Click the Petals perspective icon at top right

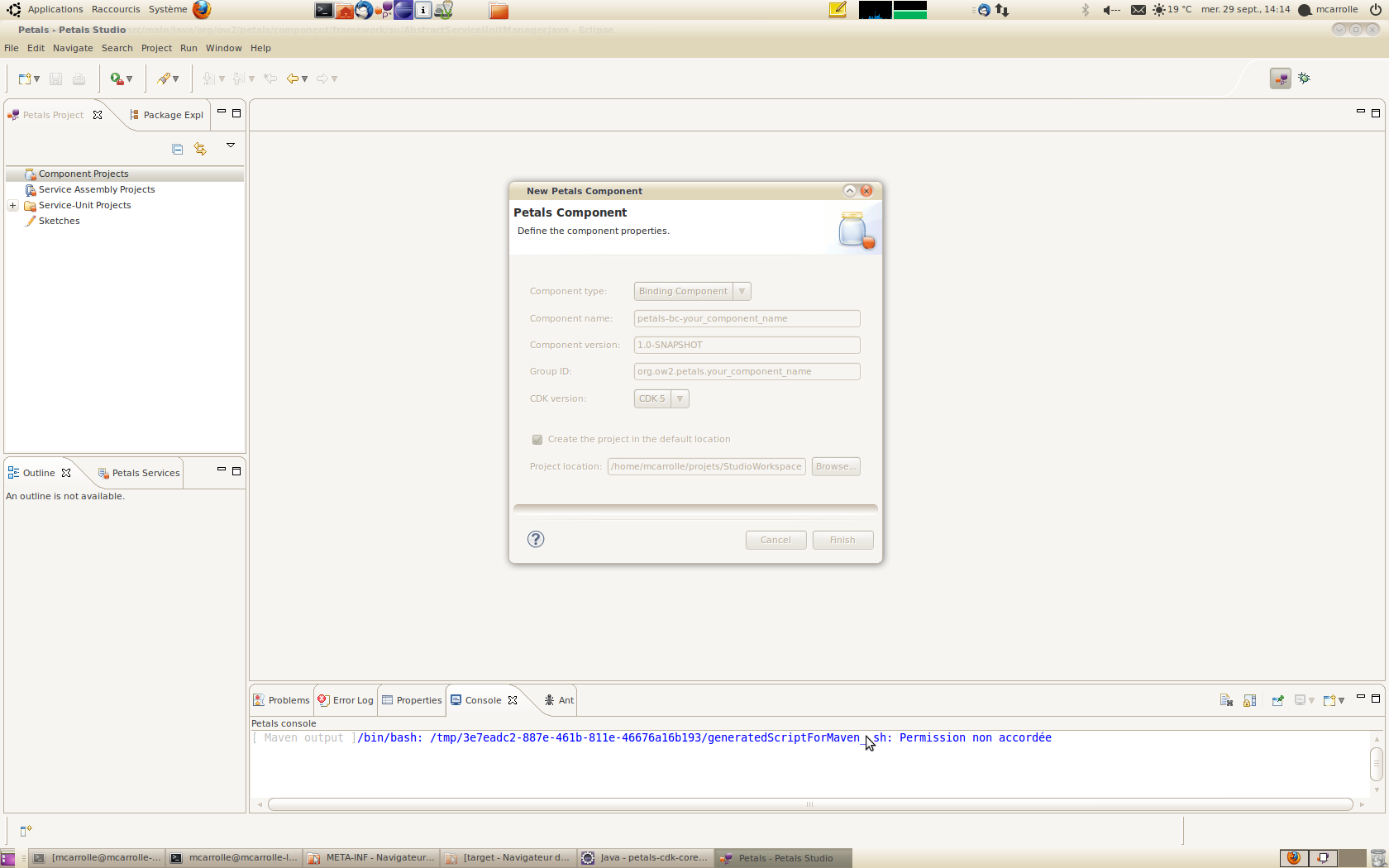(1280, 79)
